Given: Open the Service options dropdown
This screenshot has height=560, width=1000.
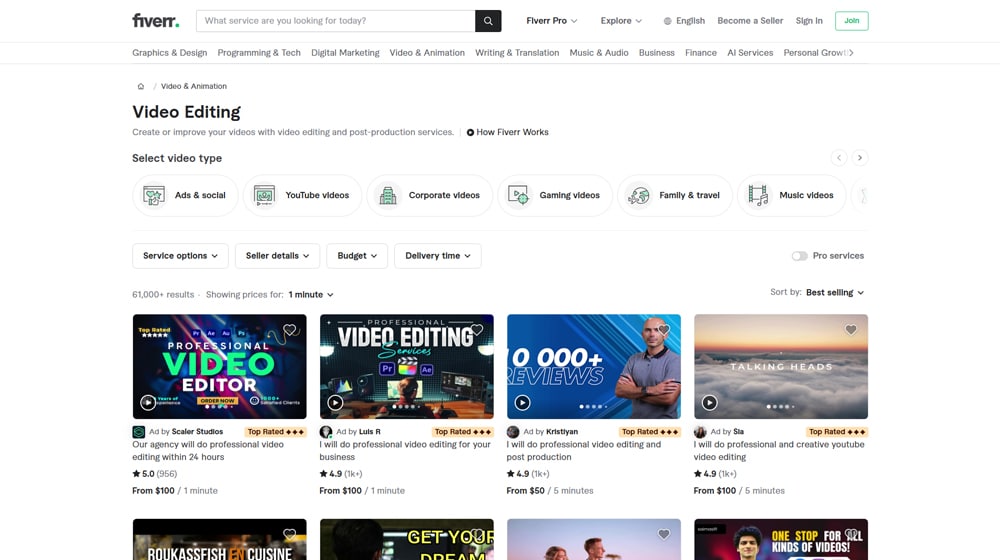Looking at the screenshot, I should (180, 256).
